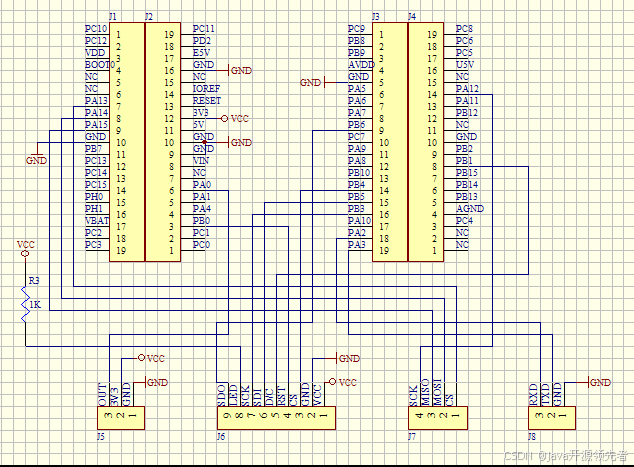Click the VDD pin label on J1
The width and height of the screenshot is (634, 467).
(95, 53)
